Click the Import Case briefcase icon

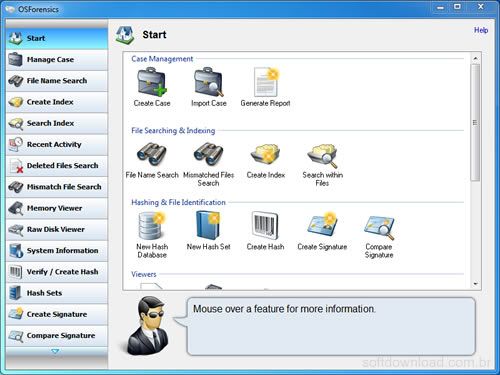[209, 82]
